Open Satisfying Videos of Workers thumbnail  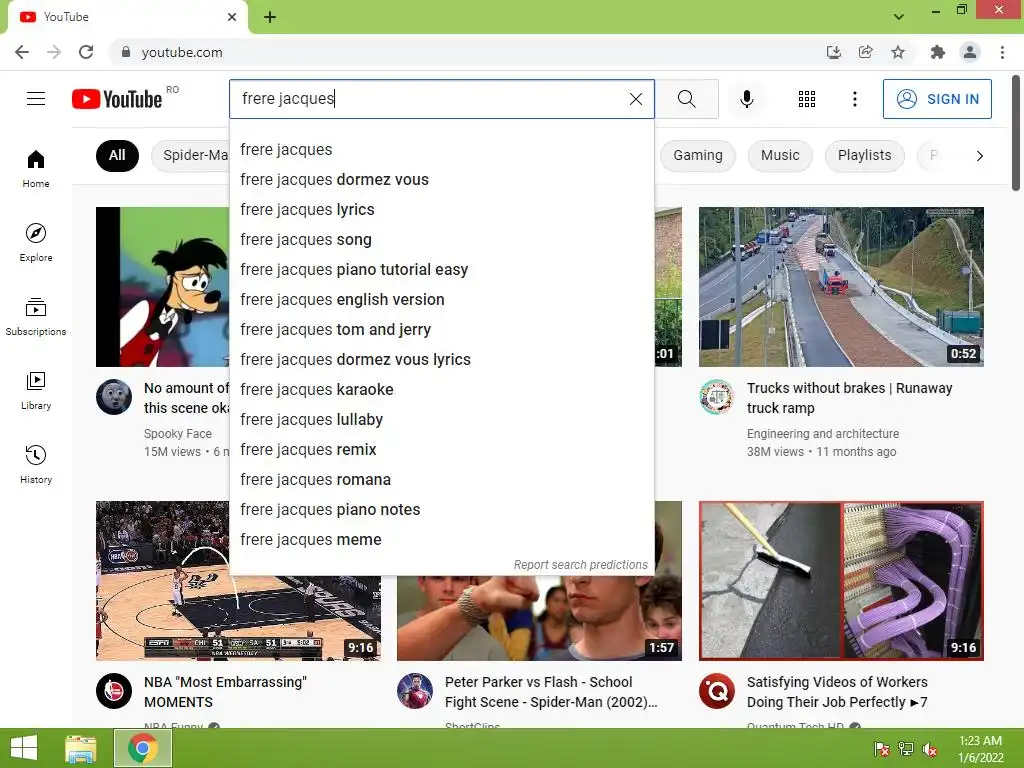pos(841,581)
